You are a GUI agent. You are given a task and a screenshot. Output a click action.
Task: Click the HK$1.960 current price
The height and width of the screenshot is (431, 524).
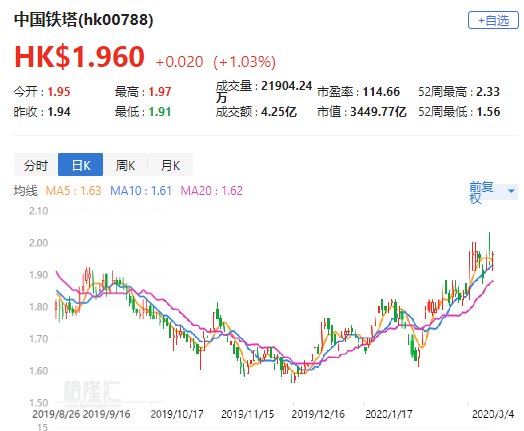[80, 56]
